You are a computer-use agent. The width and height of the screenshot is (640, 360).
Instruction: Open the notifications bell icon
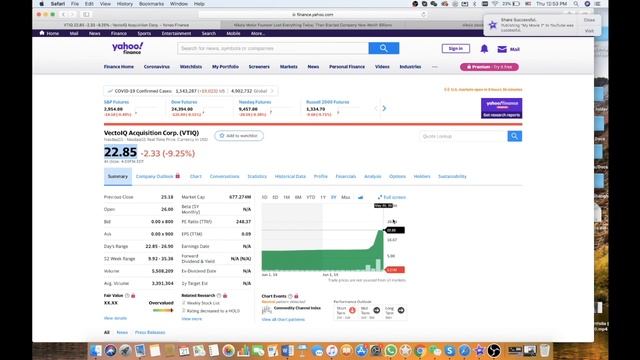tap(484, 49)
